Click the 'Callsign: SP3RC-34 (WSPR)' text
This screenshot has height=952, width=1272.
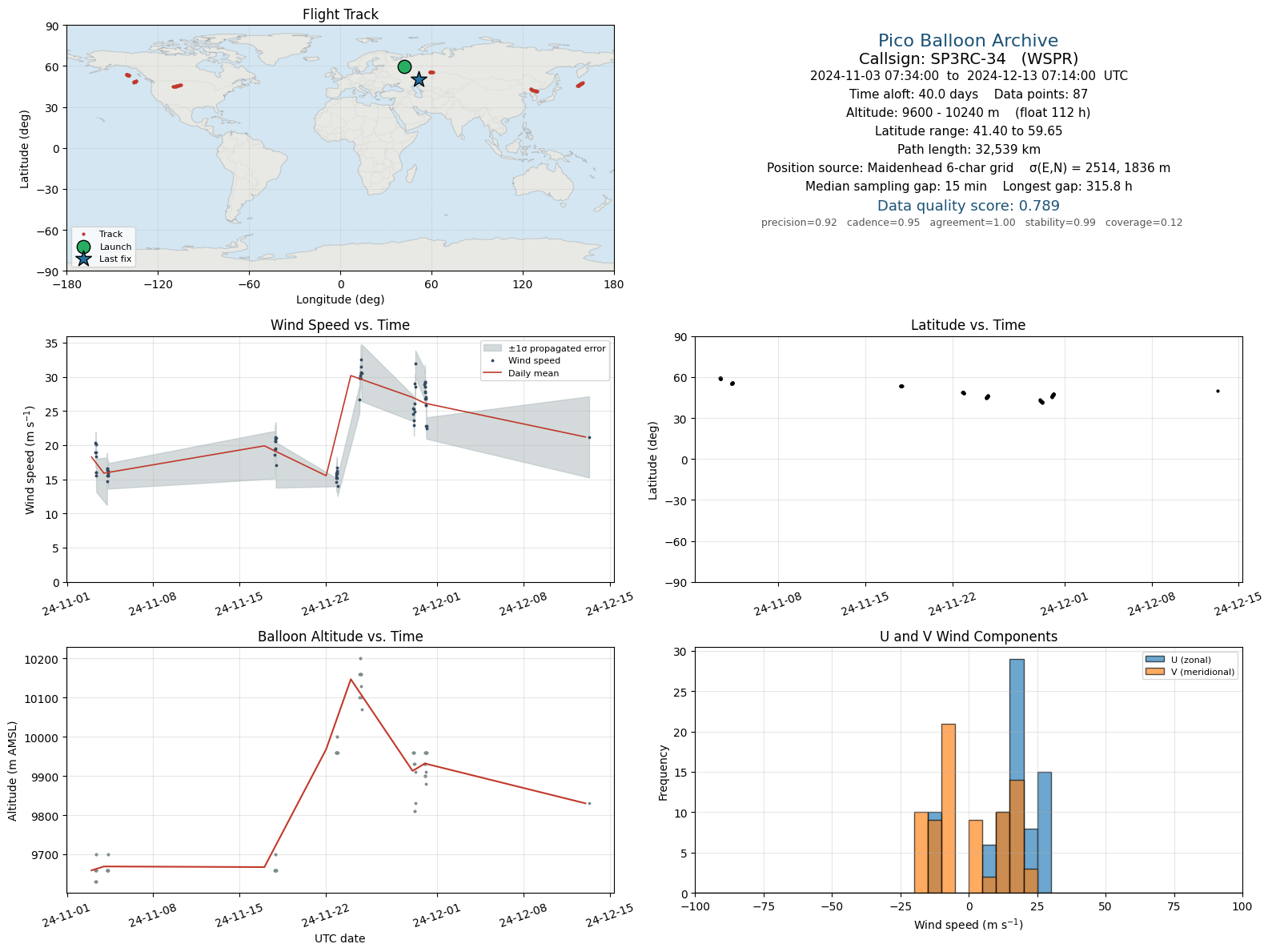click(968, 58)
